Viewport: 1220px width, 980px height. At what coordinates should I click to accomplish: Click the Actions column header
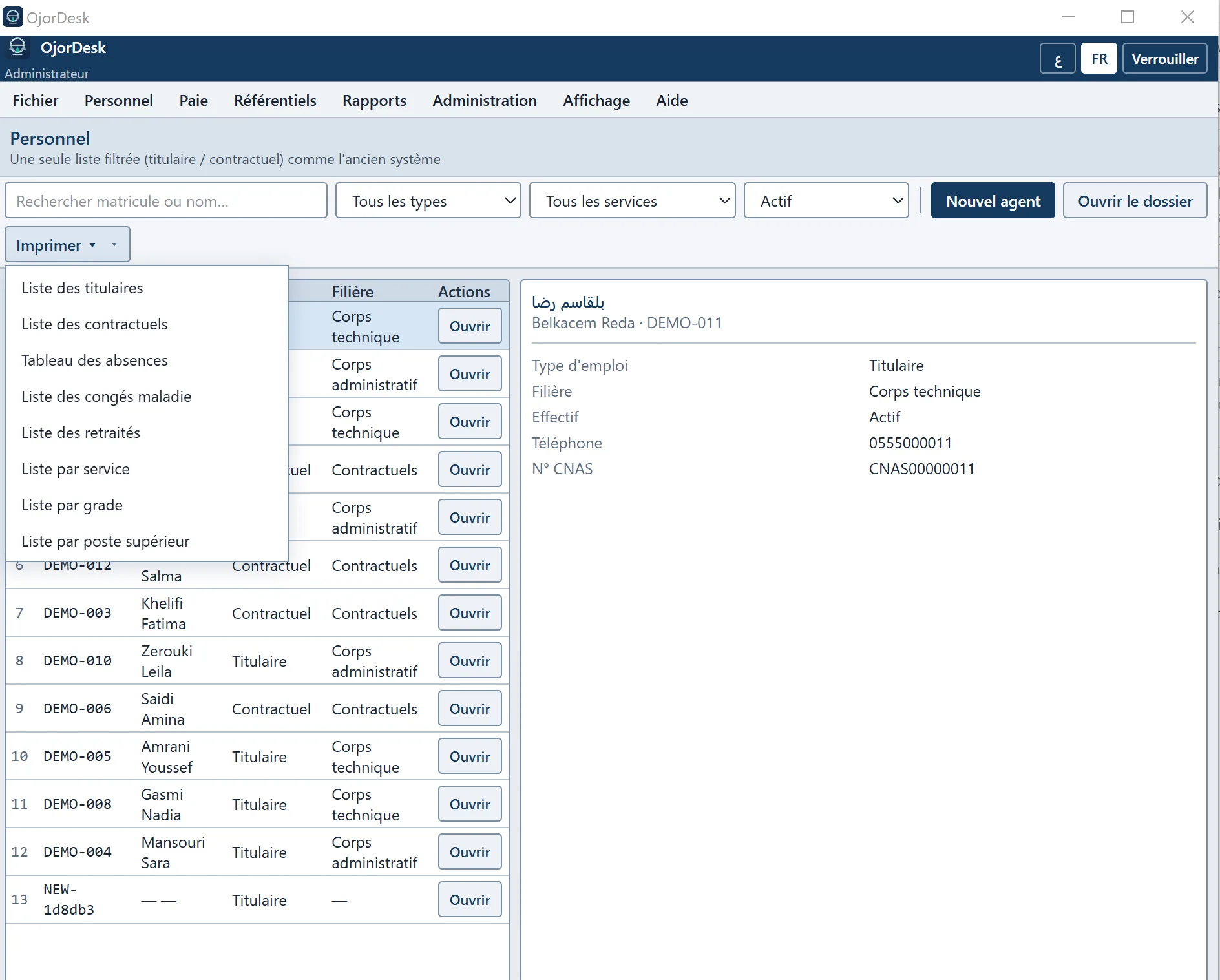tap(464, 291)
